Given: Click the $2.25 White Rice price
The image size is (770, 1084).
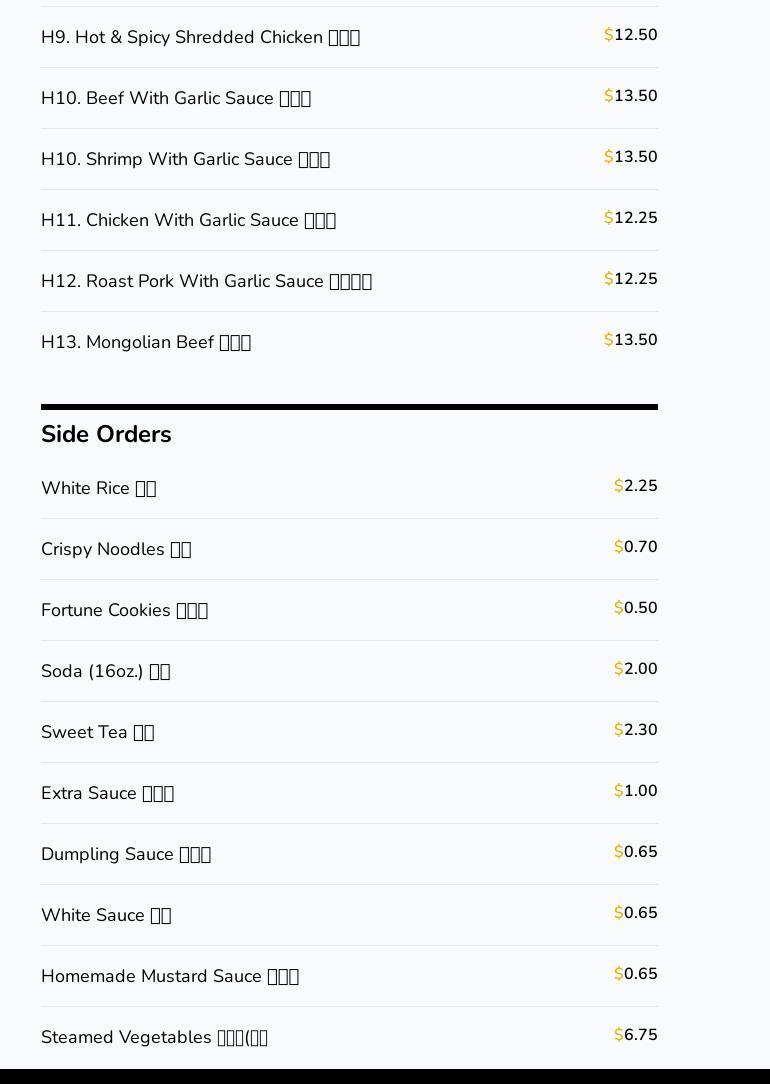Looking at the screenshot, I should coord(636,486).
